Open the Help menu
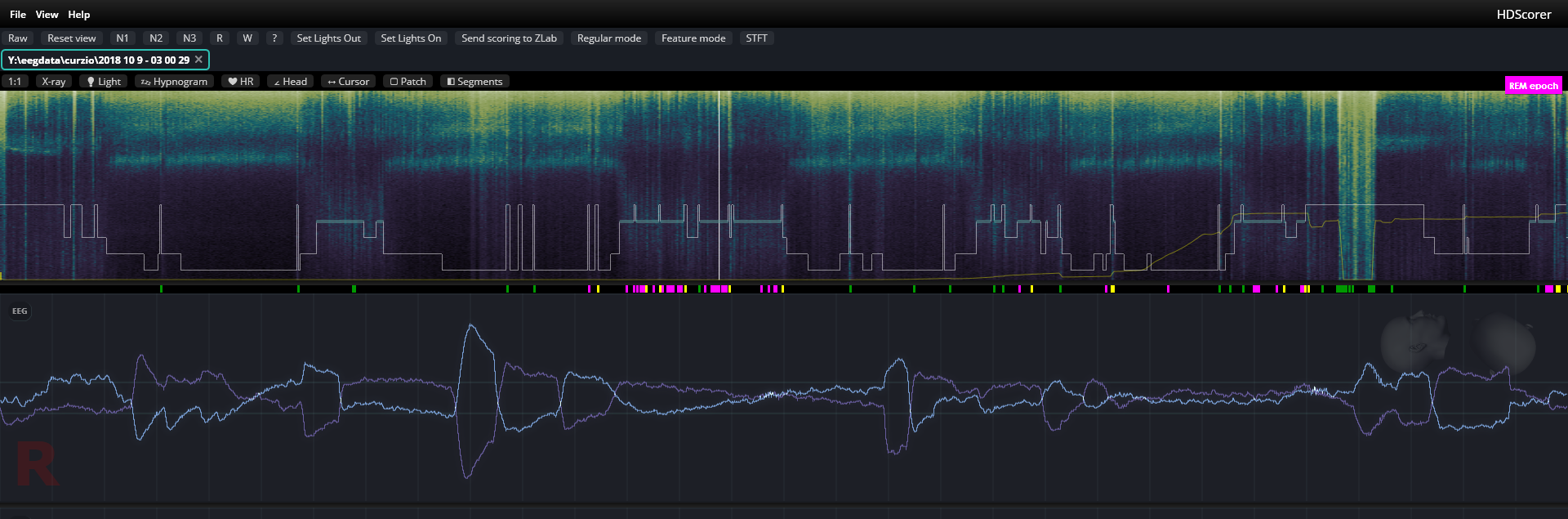Viewport: 1568px width, 519px height. (79, 15)
